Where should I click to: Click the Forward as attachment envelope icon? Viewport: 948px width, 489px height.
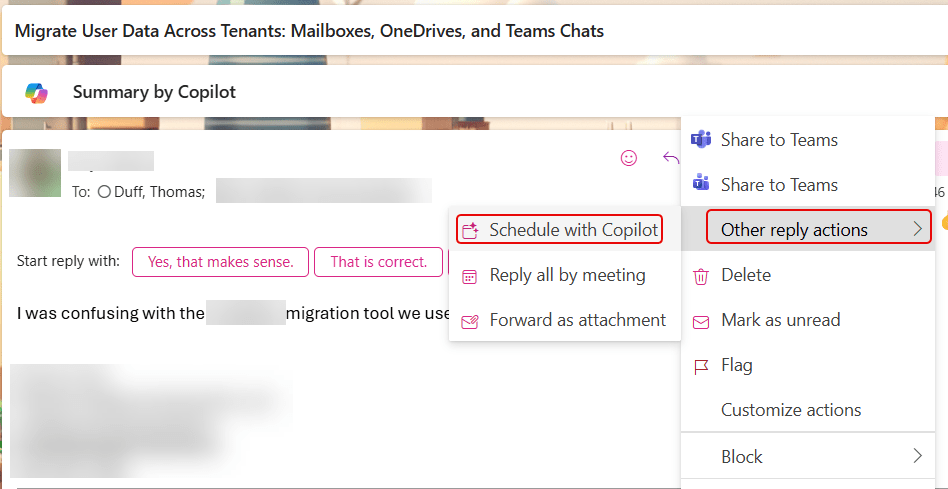[x=469, y=321]
